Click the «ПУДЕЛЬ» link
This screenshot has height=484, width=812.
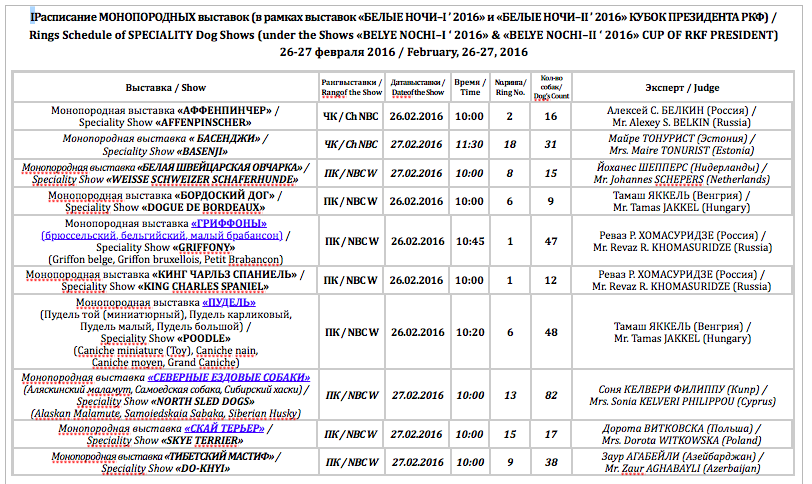(x=228, y=301)
